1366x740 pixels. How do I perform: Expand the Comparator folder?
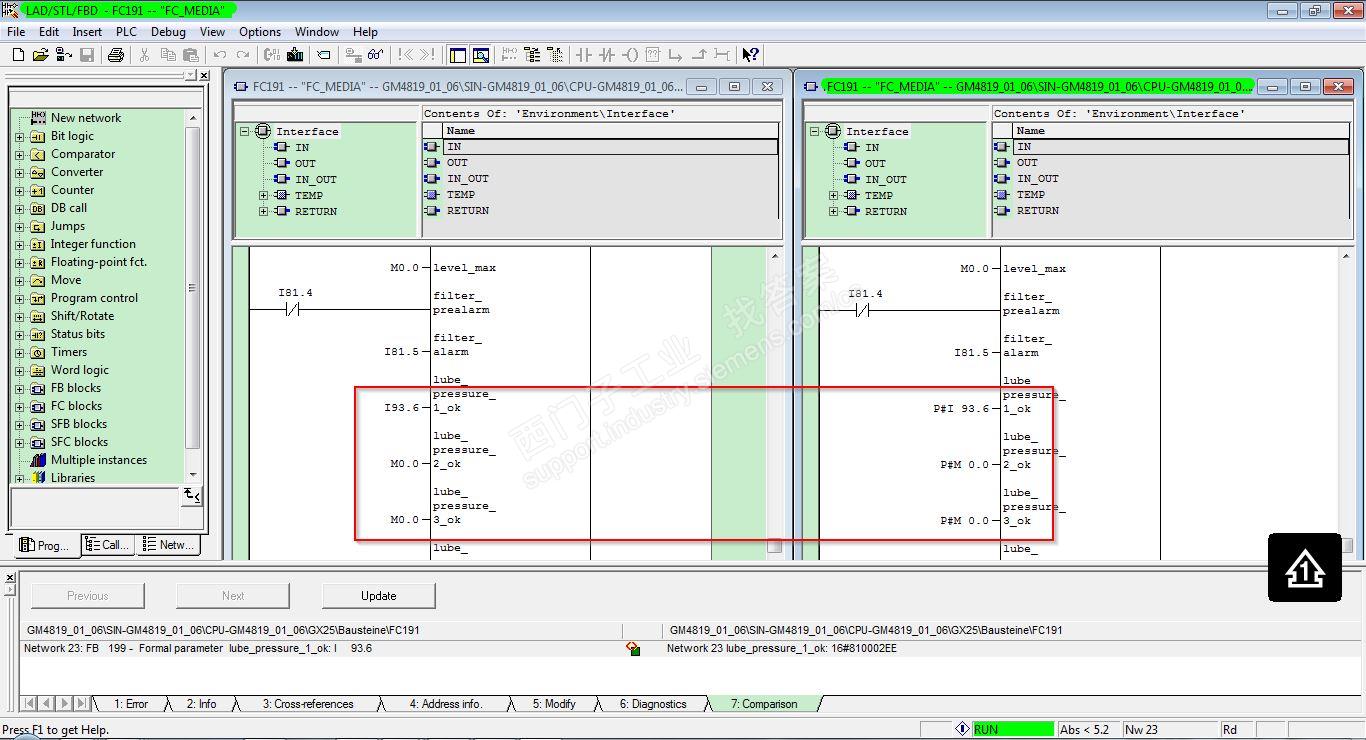coord(19,155)
